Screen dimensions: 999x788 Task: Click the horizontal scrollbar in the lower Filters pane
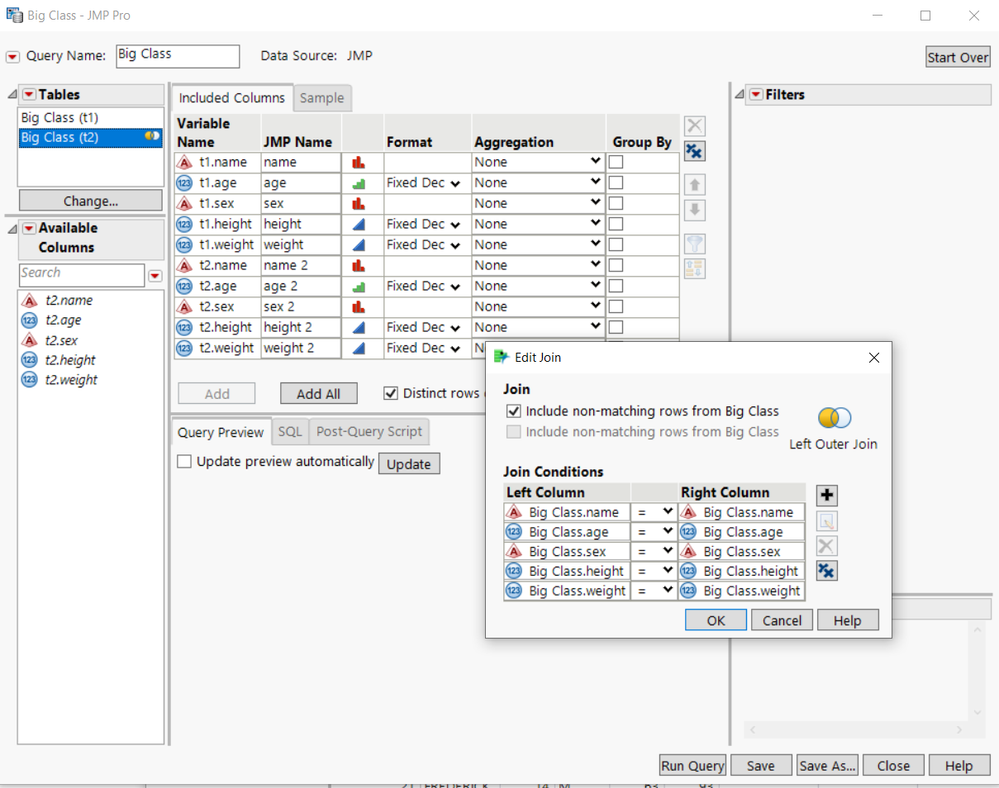(856, 729)
